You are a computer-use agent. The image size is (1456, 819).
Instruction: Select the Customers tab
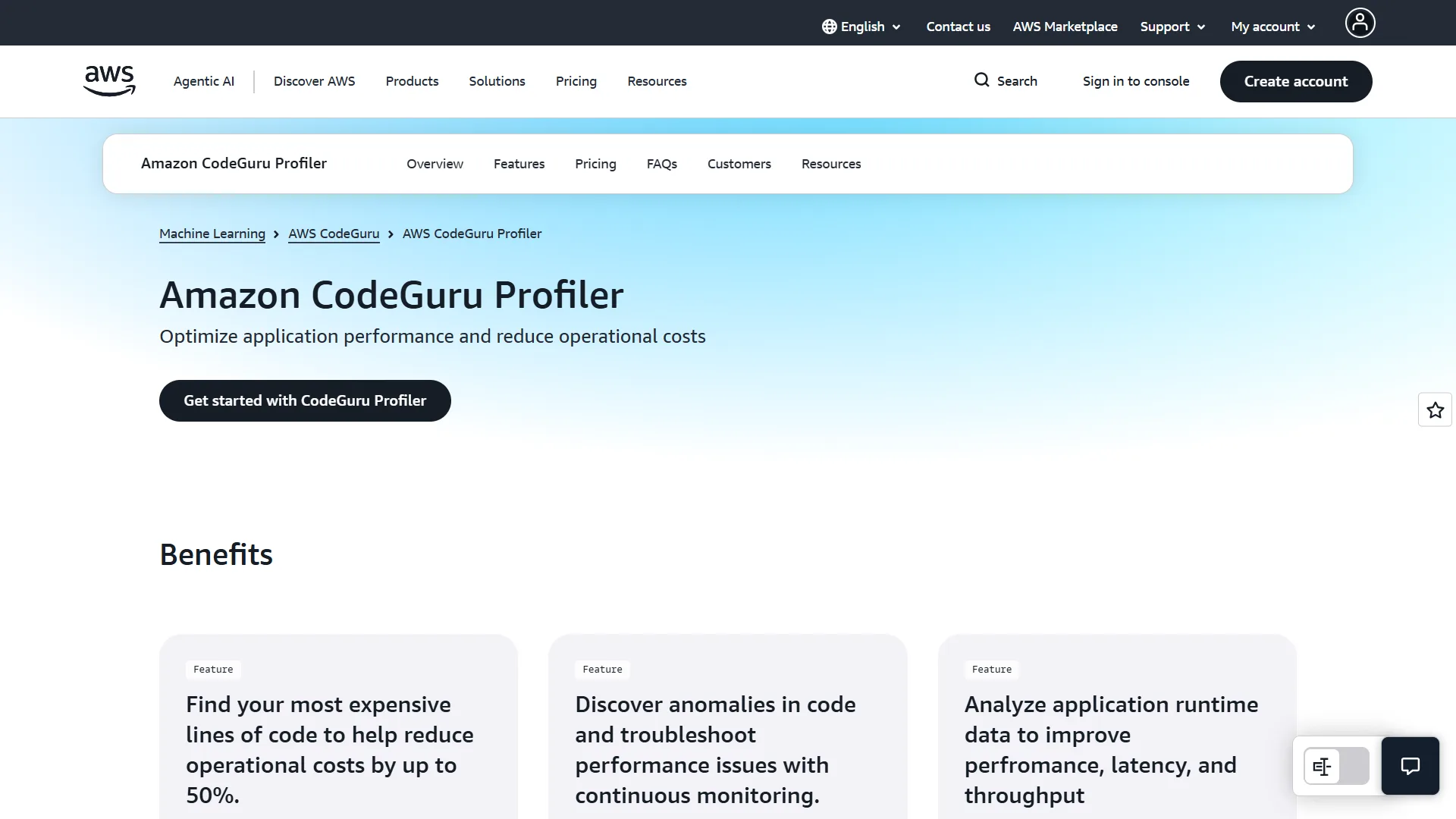coord(739,164)
